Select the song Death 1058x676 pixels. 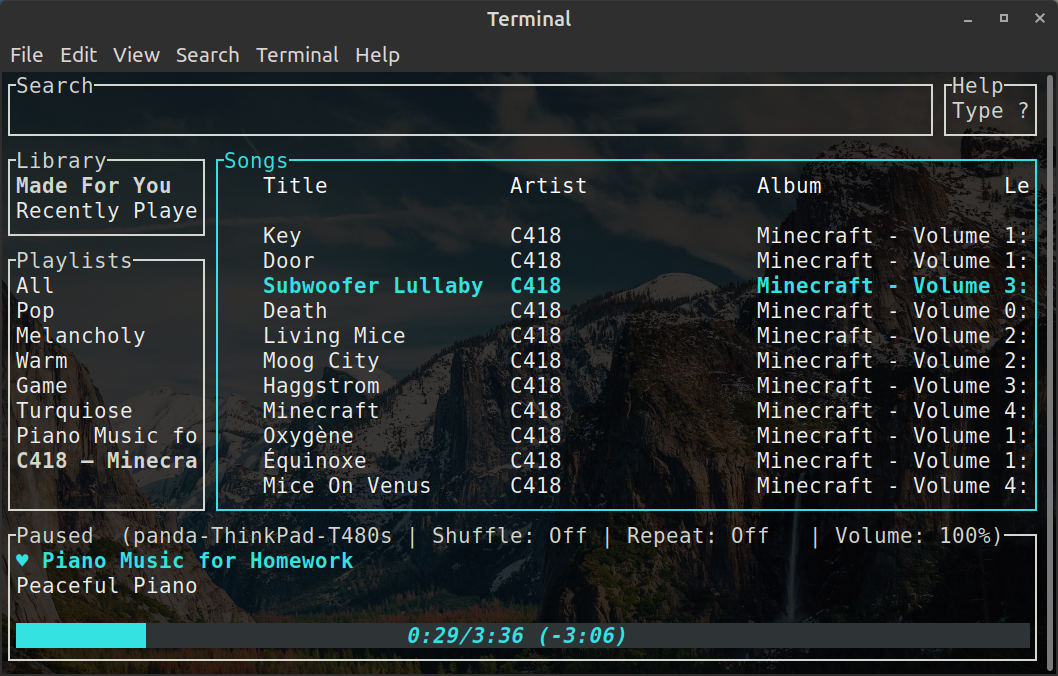(295, 311)
